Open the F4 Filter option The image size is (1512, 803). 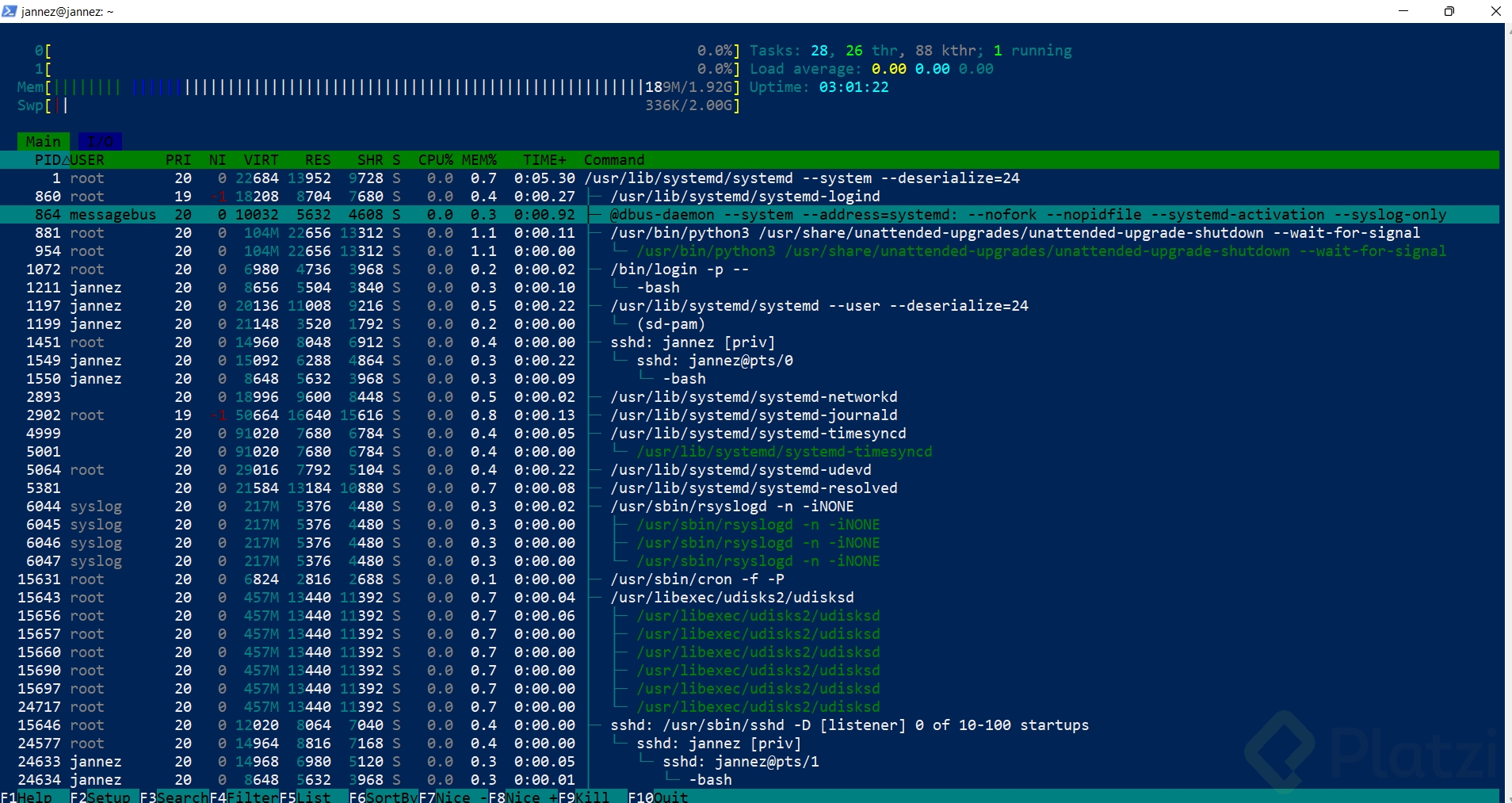(244, 797)
